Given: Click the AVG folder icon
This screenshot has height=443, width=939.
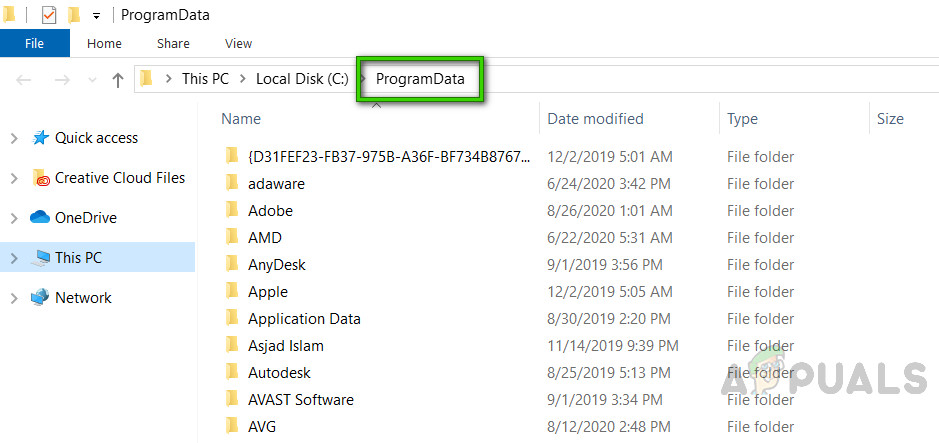Looking at the screenshot, I should pos(232,426).
